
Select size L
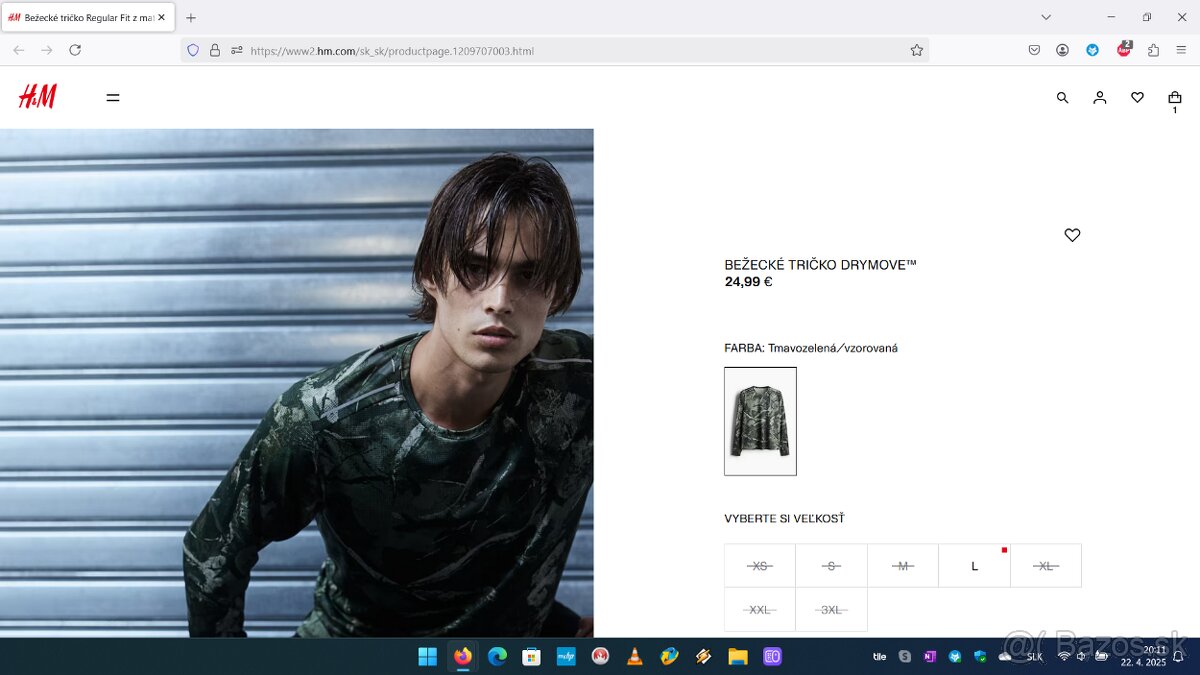(x=974, y=566)
